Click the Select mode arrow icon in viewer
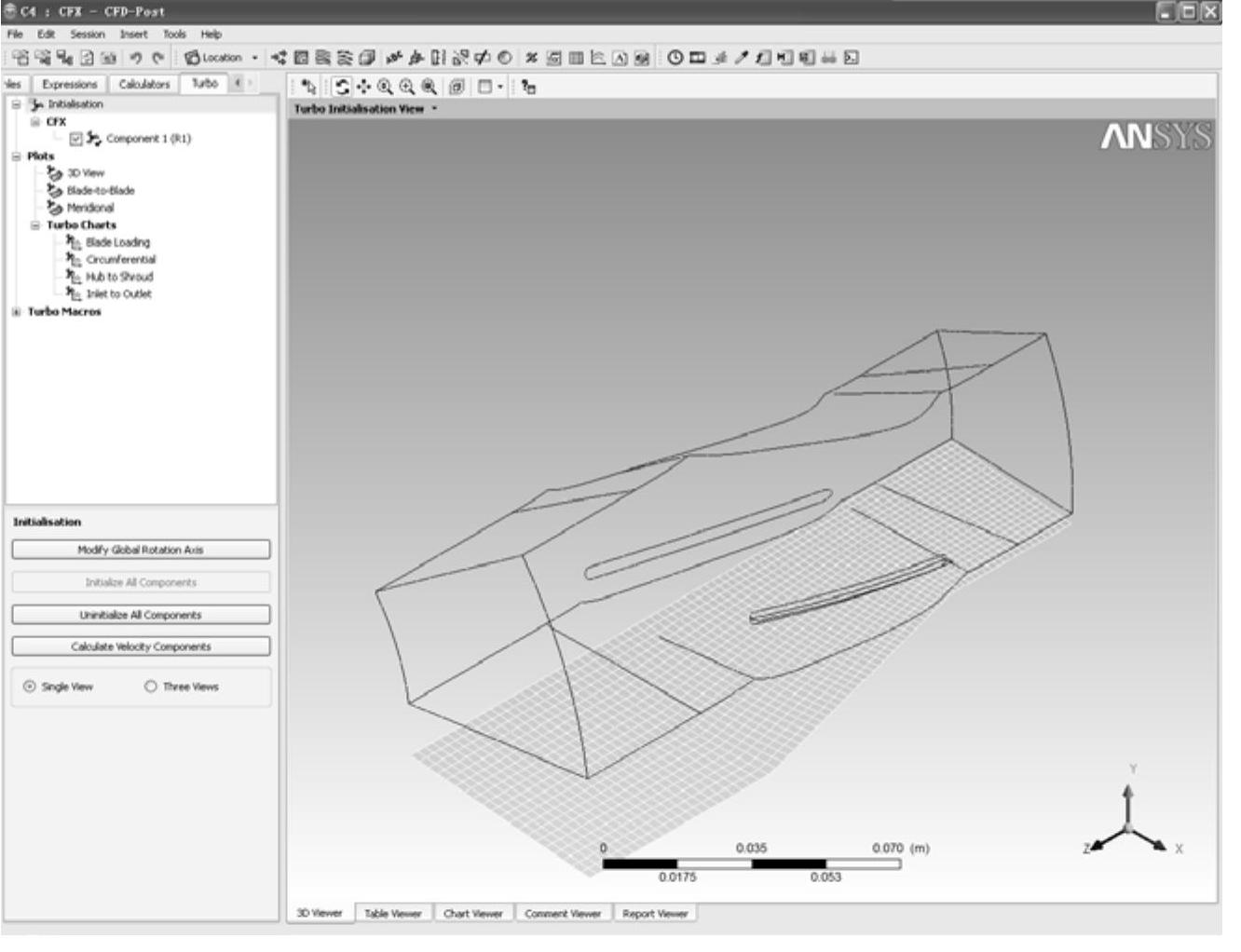Screen dimensions: 1241x952 pyautogui.click(x=309, y=87)
